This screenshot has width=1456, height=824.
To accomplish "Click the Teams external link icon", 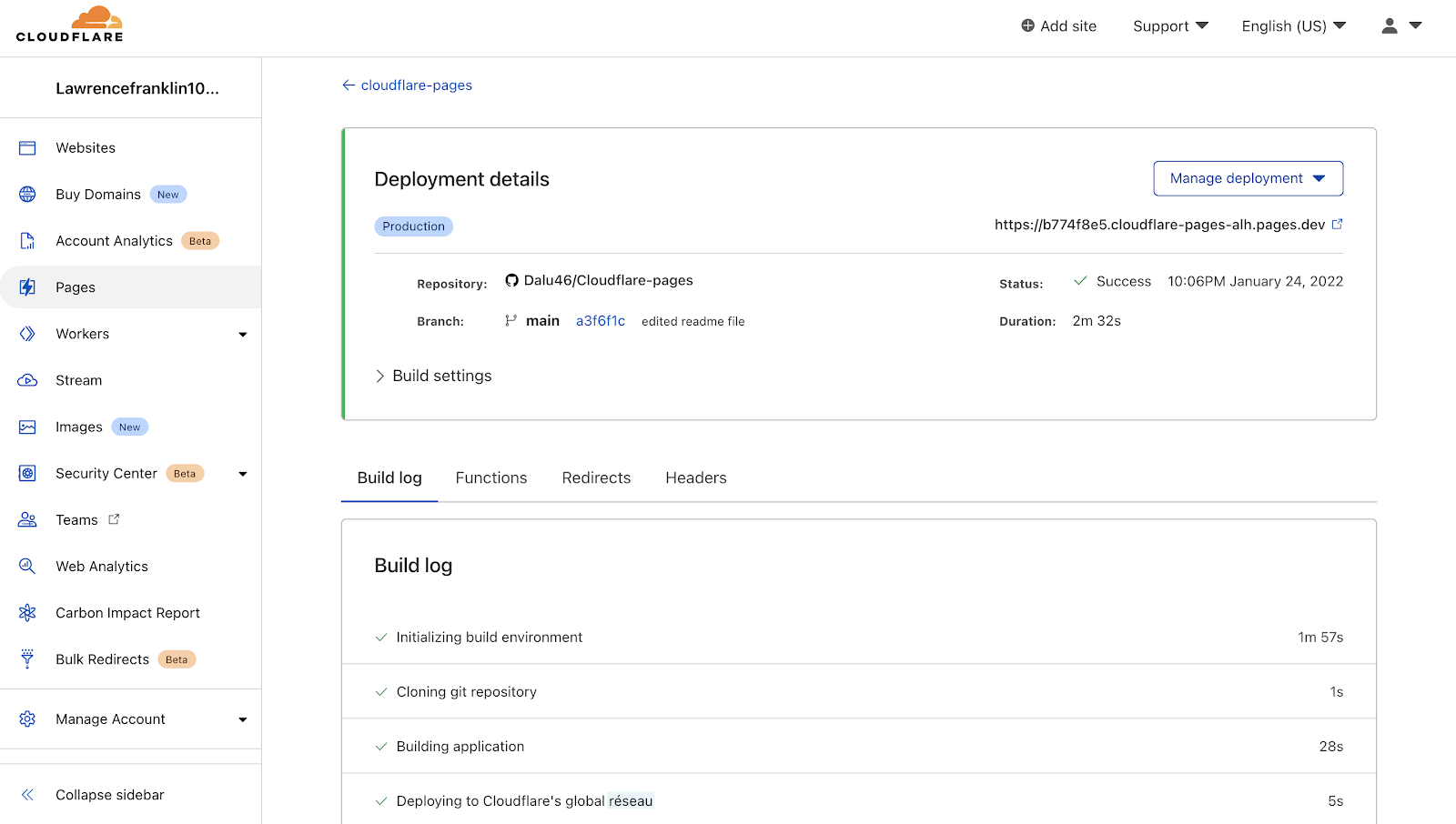I will click(x=114, y=519).
